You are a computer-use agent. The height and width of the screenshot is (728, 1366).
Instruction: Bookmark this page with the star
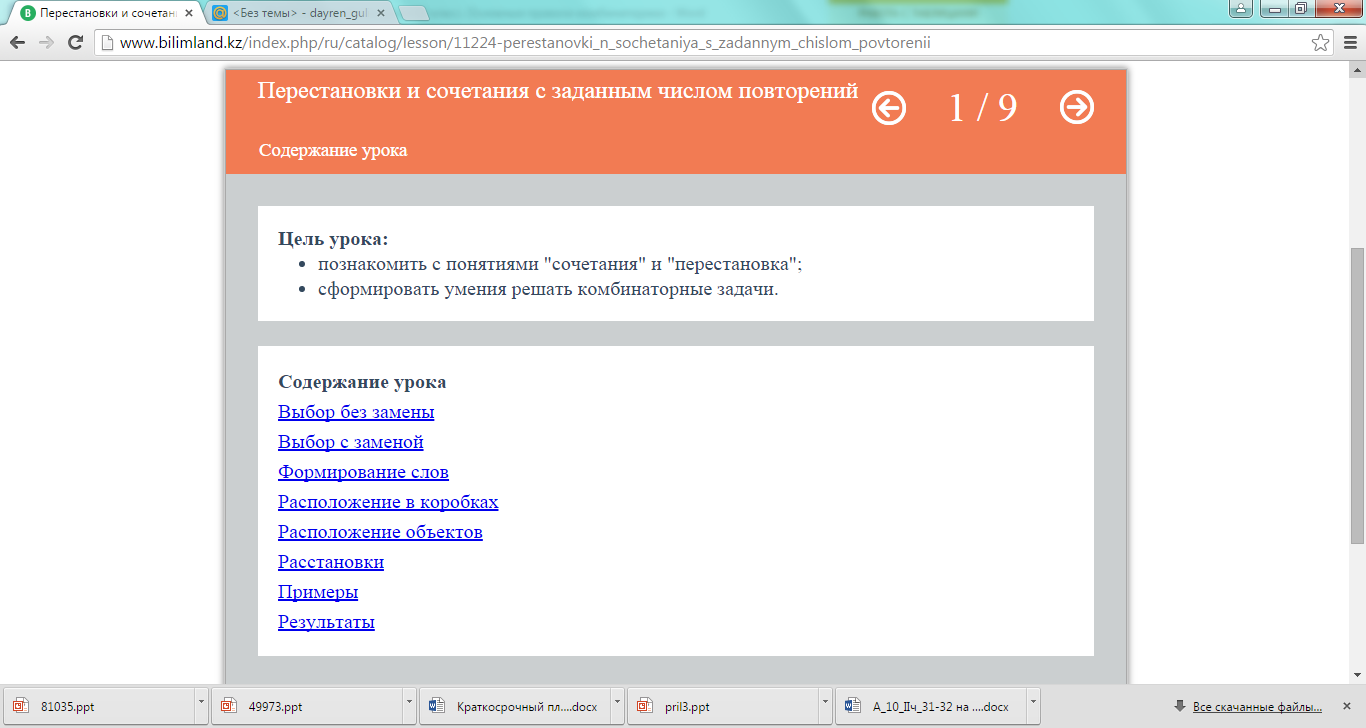pyautogui.click(x=1321, y=43)
